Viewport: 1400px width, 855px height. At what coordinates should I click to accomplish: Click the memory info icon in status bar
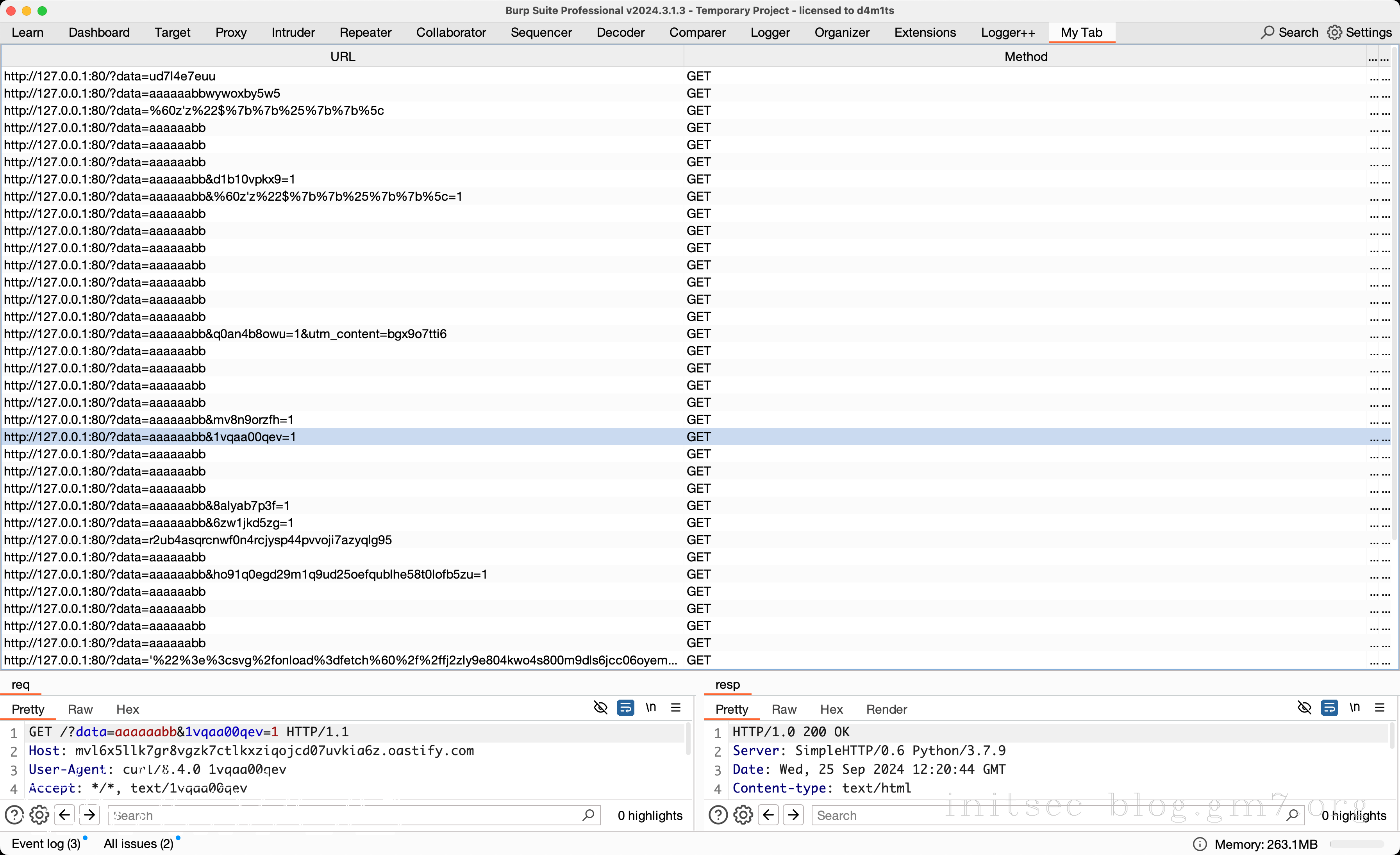click(1200, 844)
